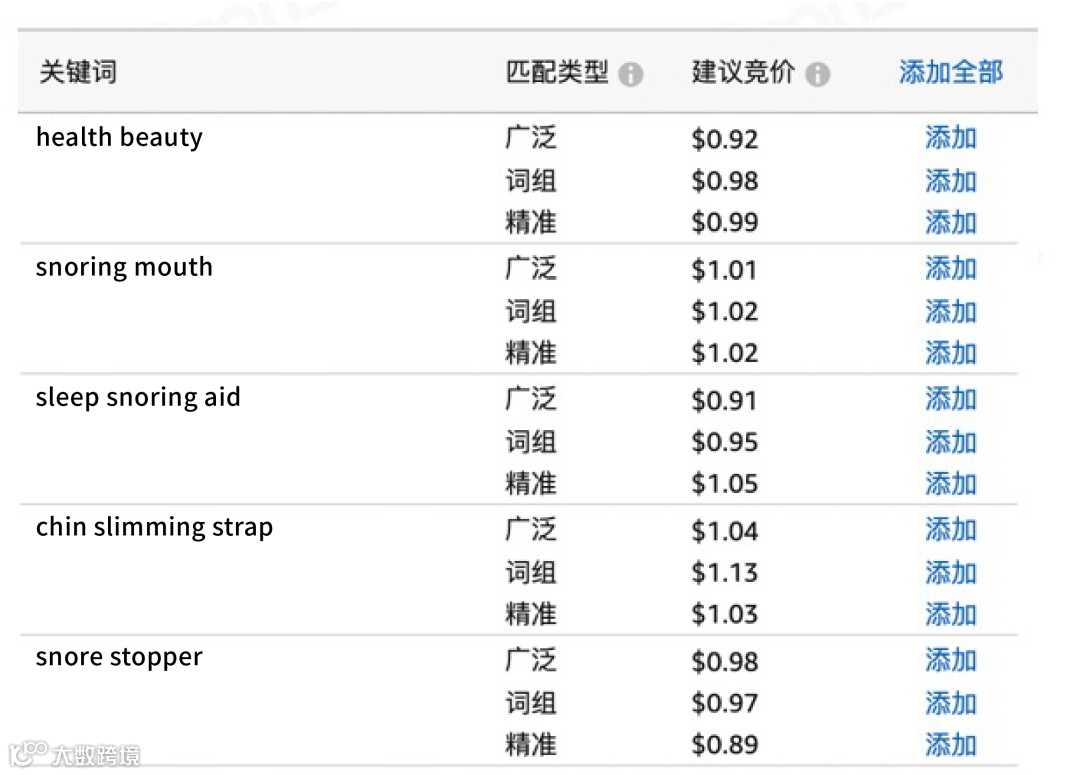Click 添加全部 link in header

(x=951, y=72)
